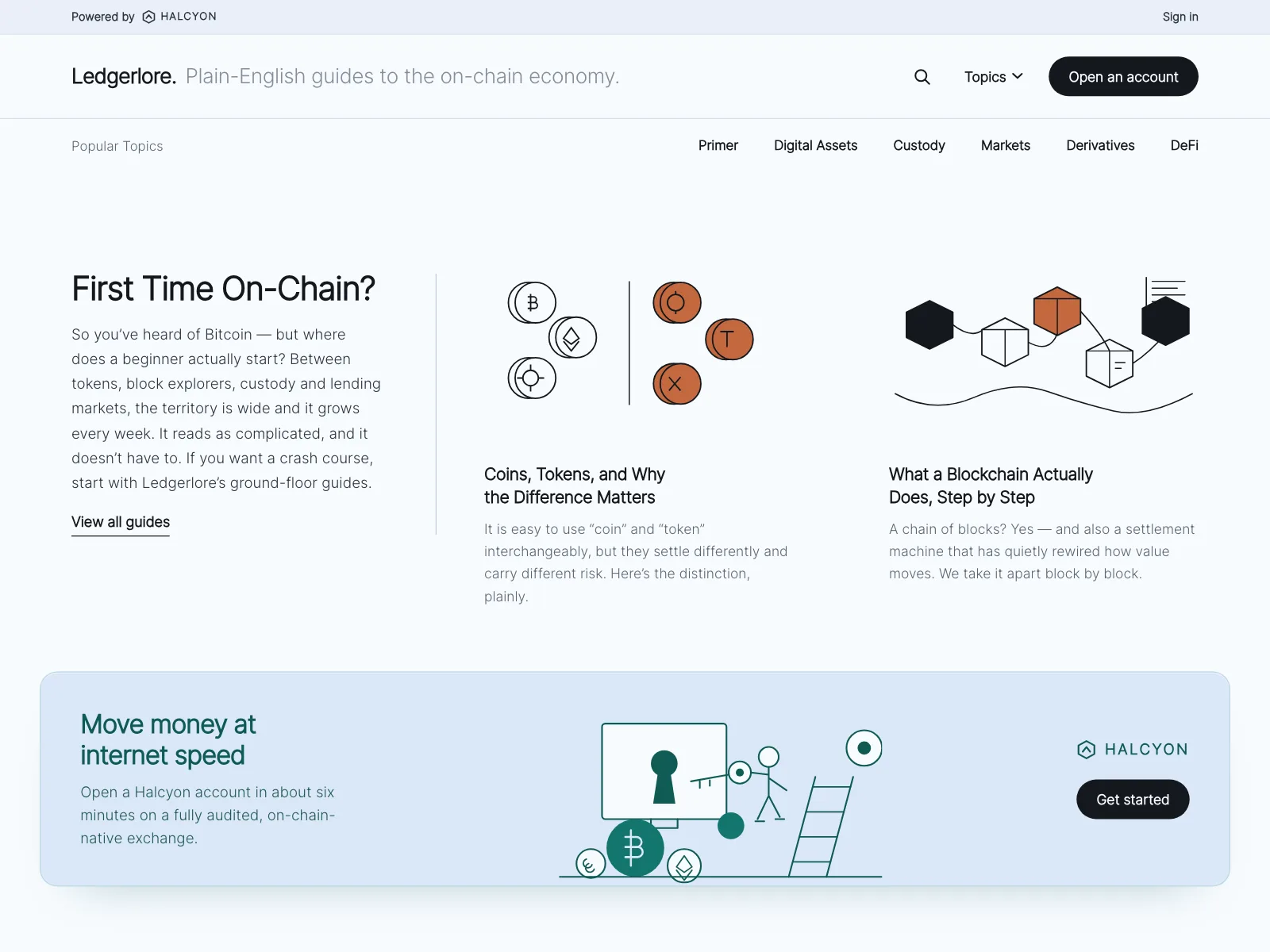This screenshot has height=952, width=1270.
Task: Open the Markets topic
Action: click(x=1005, y=145)
